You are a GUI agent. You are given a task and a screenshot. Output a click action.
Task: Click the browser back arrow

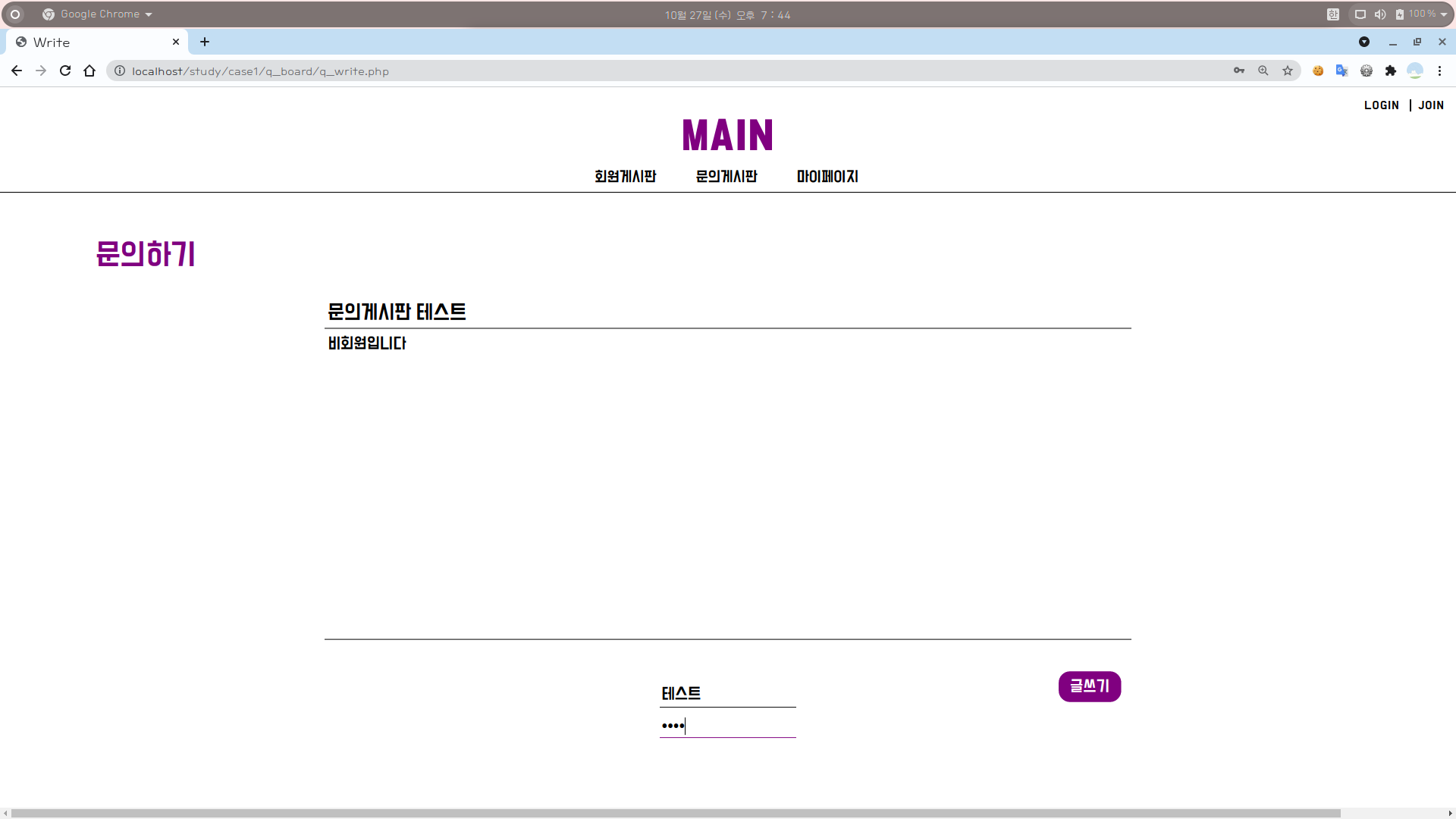17,71
